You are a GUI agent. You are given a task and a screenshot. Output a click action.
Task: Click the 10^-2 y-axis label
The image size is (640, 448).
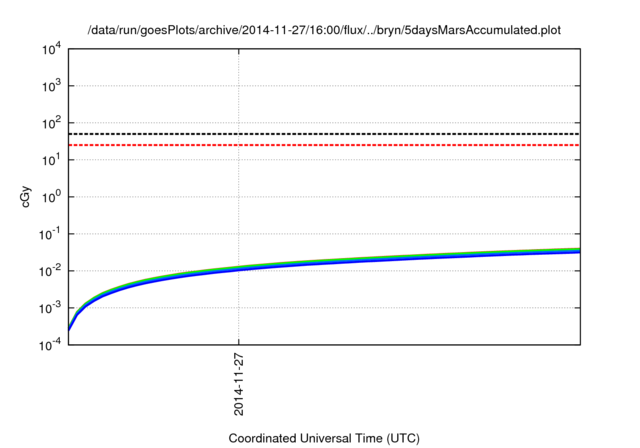(x=50, y=272)
